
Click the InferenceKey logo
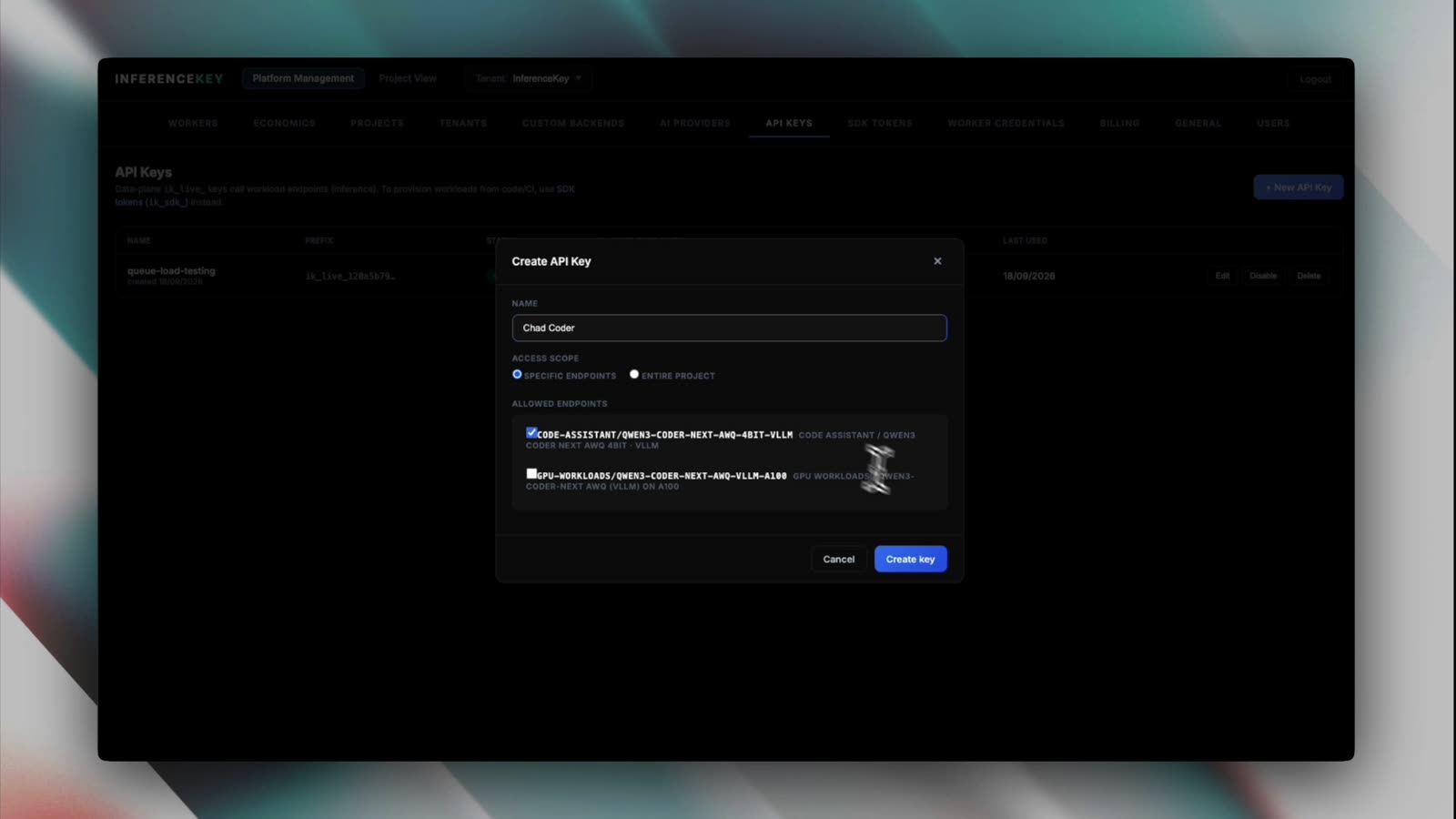[x=168, y=79]
